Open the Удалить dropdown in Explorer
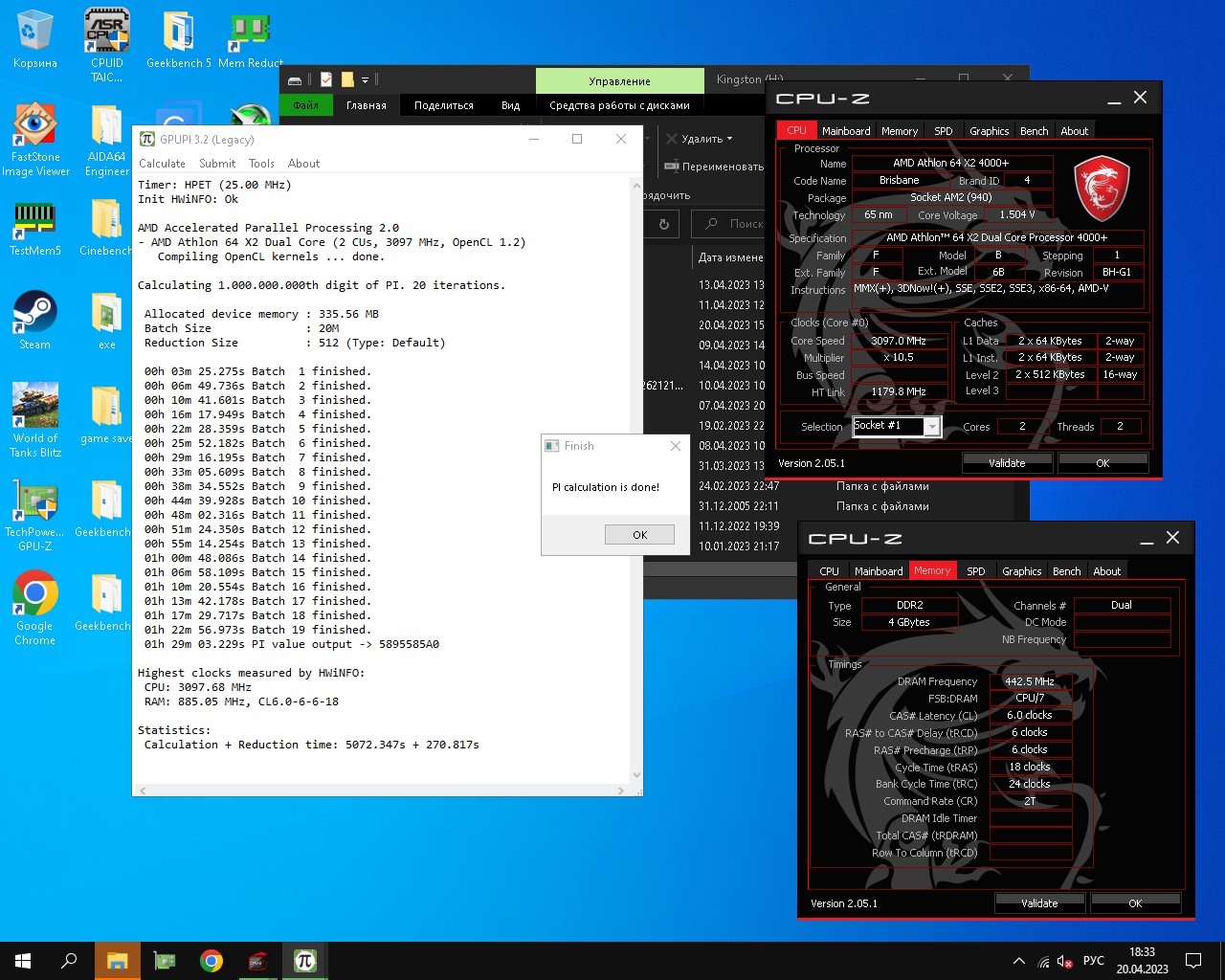The image size is (1225, 980). (701, 139)
